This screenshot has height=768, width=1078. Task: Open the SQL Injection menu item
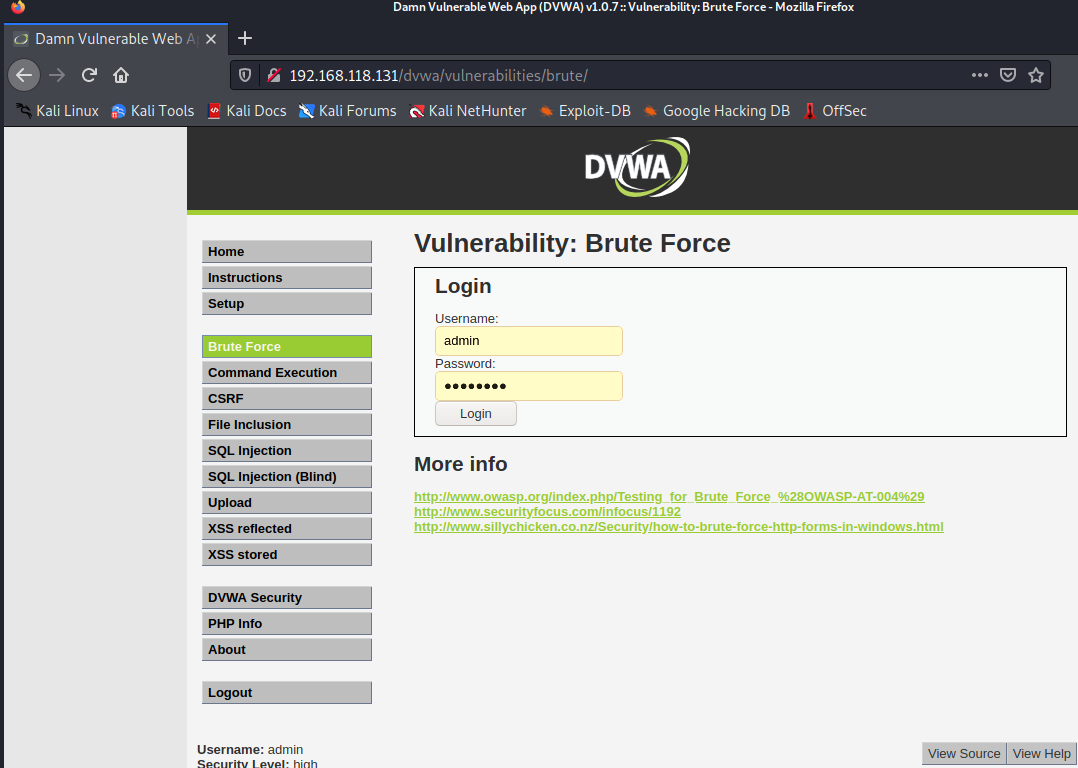[x=287, y=451]
